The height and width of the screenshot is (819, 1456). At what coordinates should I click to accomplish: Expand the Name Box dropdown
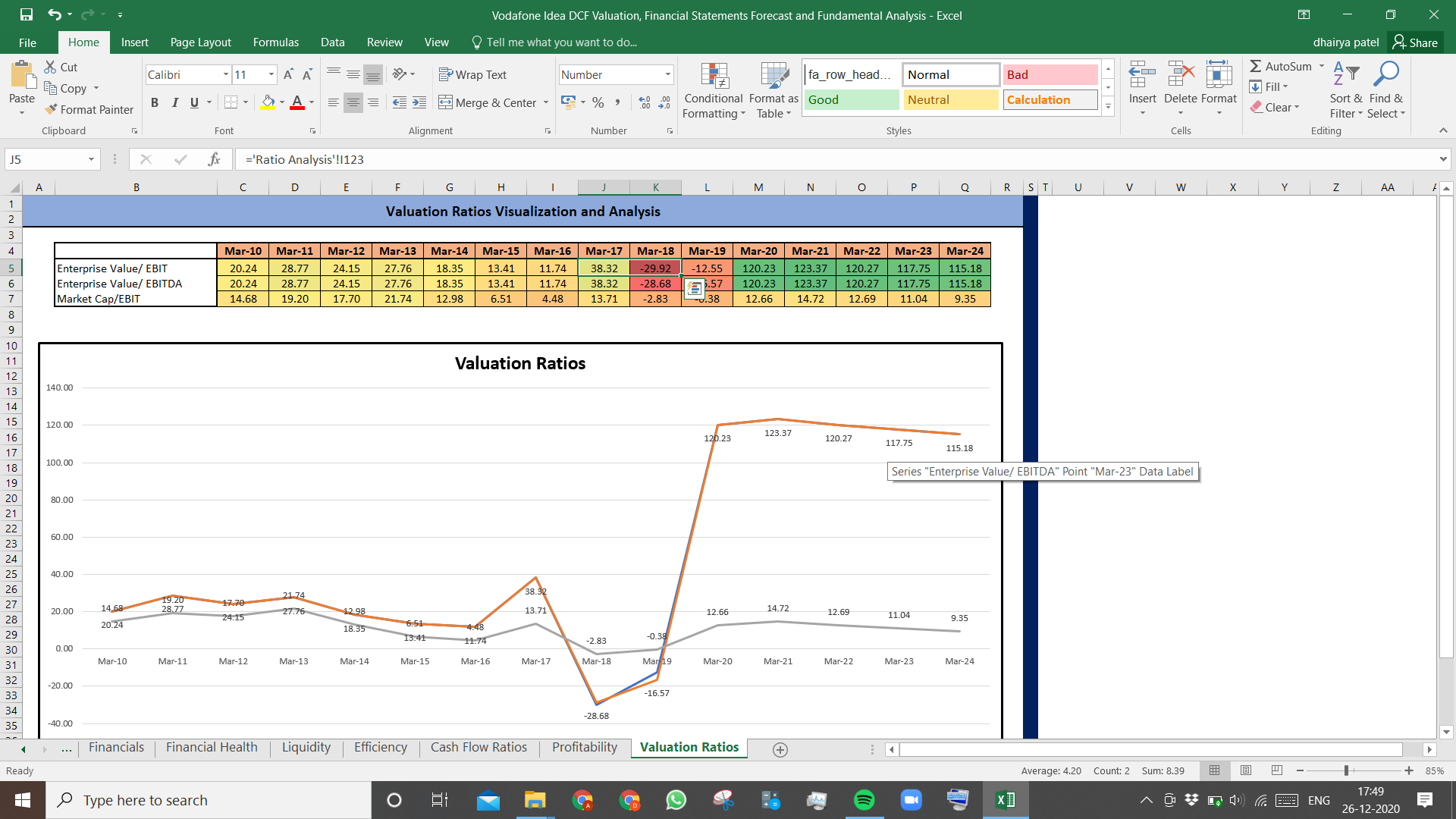pos(91,159)
